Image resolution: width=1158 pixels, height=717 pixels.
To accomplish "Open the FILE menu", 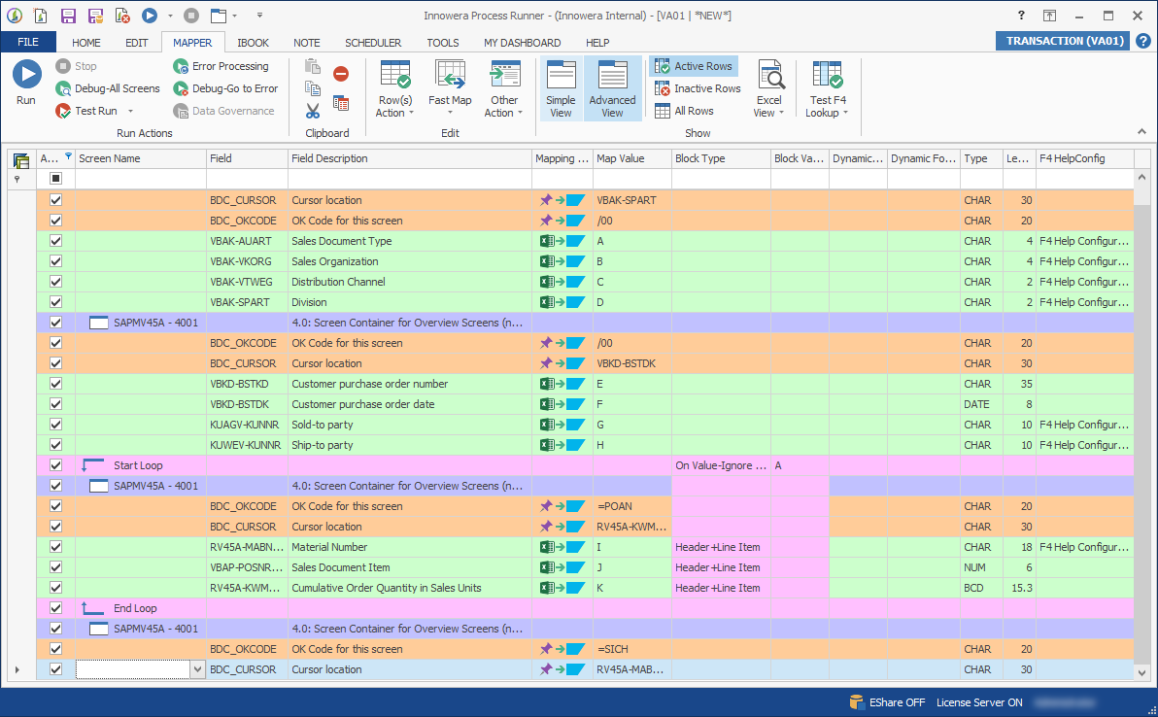I will 28,43.
